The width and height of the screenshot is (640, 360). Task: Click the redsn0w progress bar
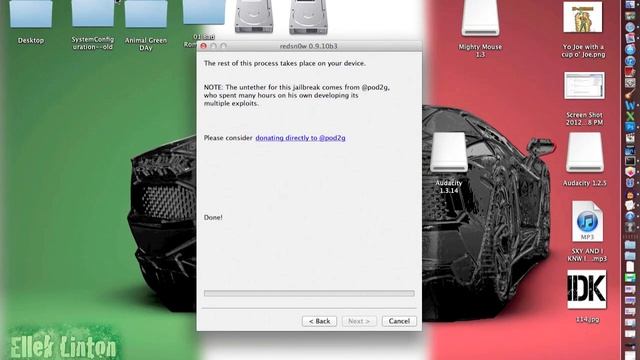point(309,293)
